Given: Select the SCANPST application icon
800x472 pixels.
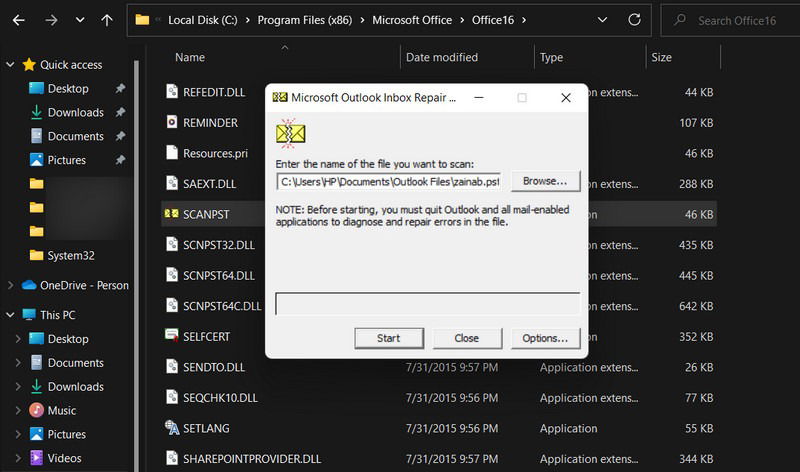Looking at the screenshot, I should click(x=171, y=214).
